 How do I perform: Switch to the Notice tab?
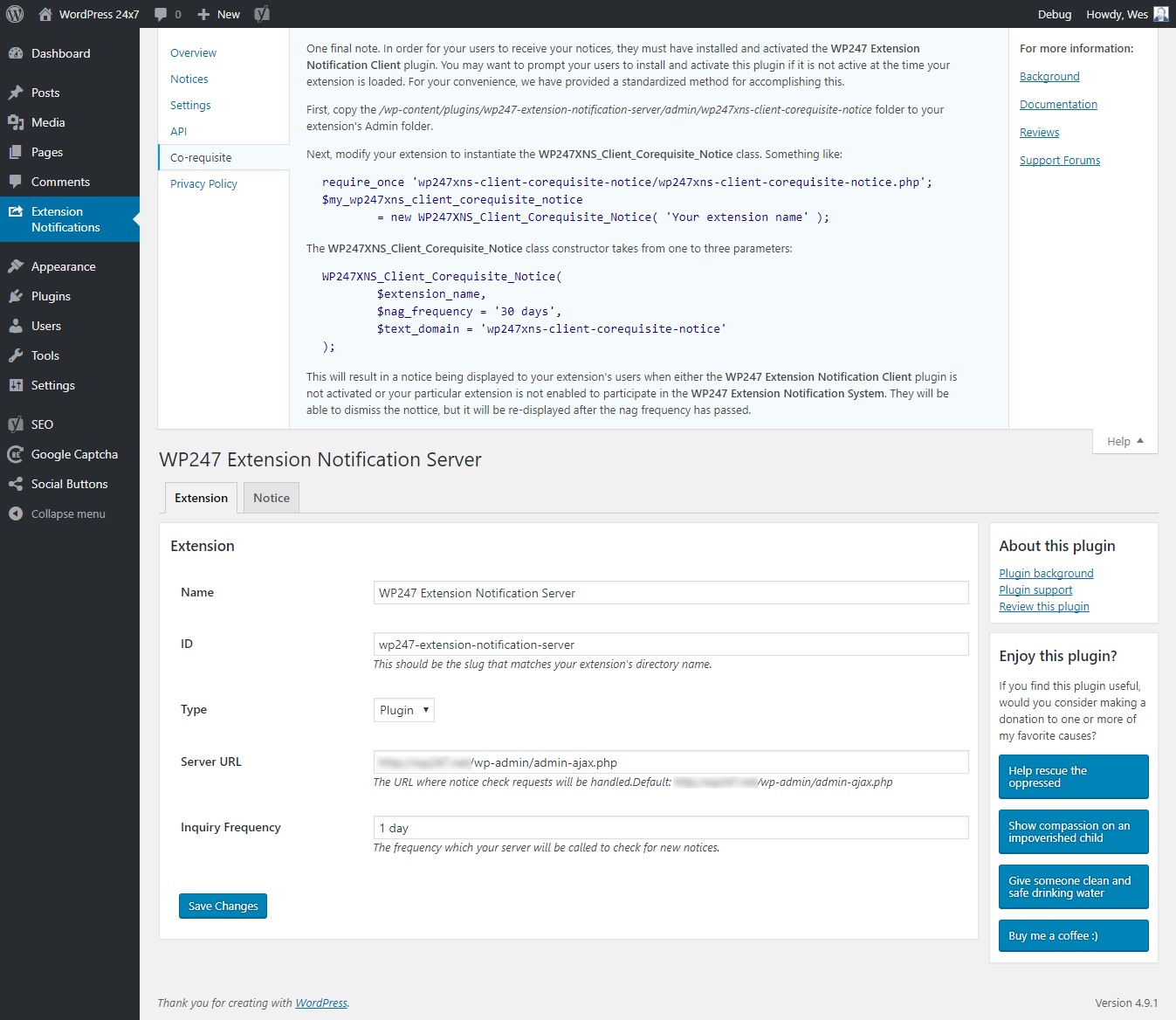pyautogui.click(x=272, y=498)
